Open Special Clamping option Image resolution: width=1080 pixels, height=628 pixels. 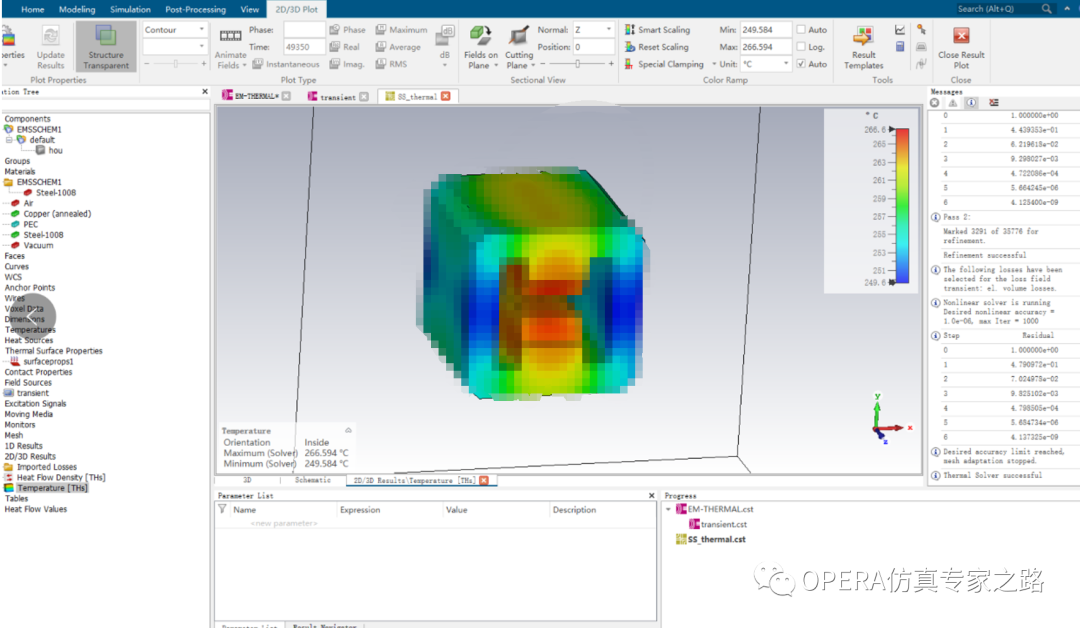[664, 64]
